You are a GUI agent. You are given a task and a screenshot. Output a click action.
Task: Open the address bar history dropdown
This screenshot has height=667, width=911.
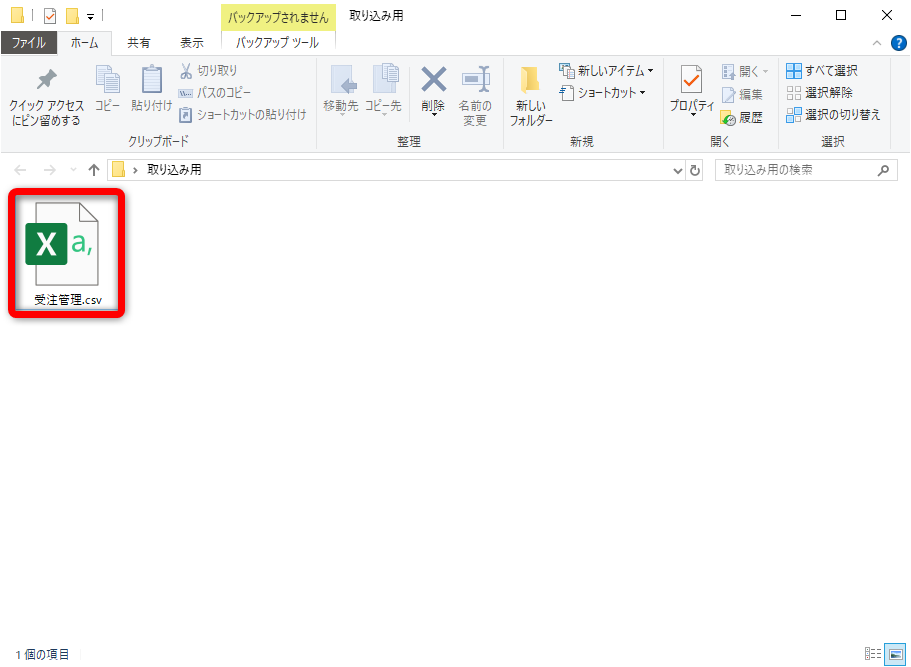[x=677, y=169]
